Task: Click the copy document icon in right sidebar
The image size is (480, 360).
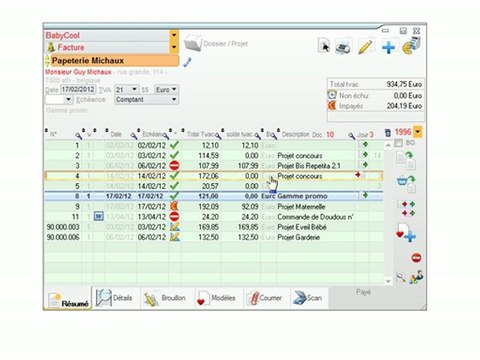Action: 406,160
